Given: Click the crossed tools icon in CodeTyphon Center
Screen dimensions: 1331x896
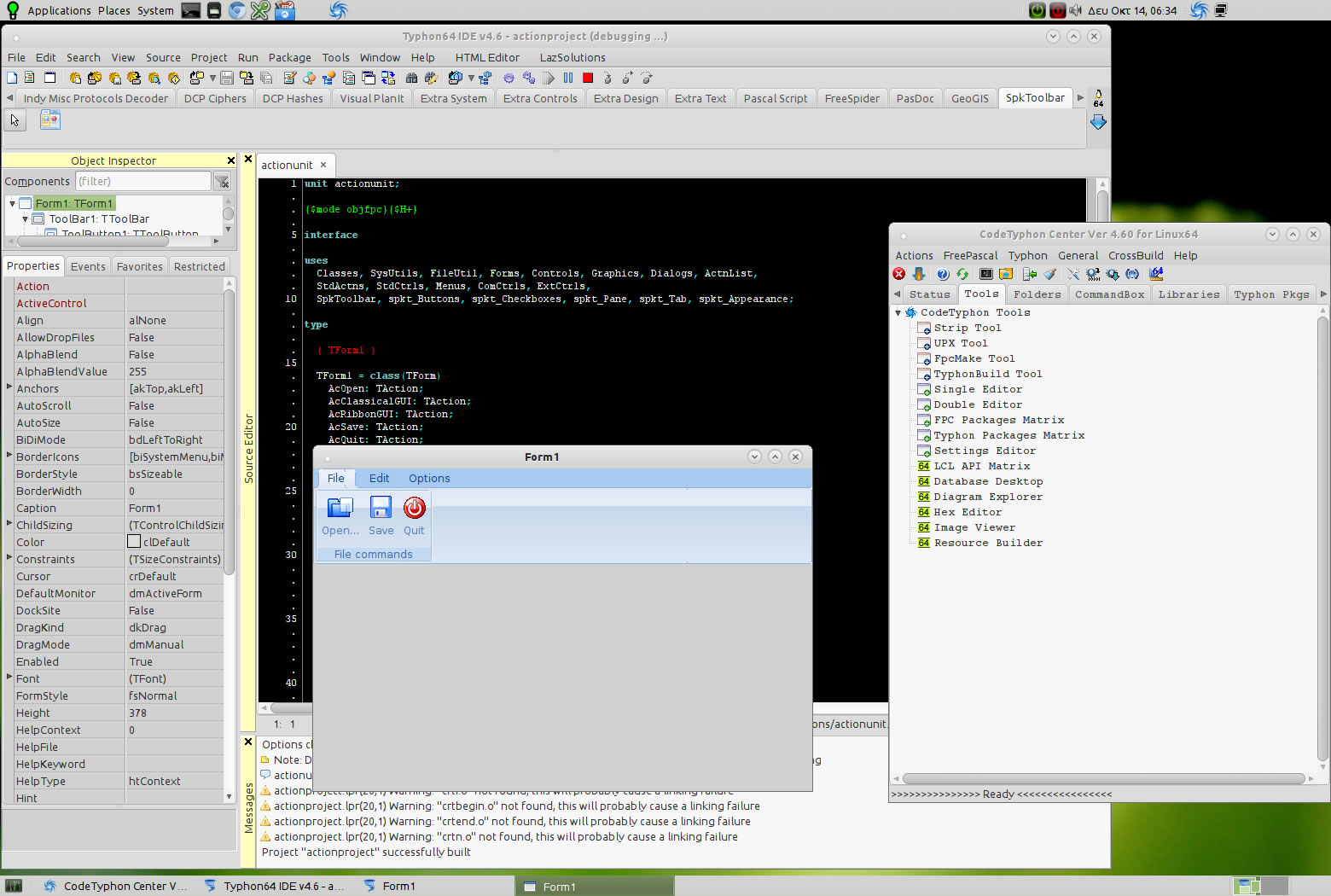Looking at the screenshot, I should point(1072,274).
